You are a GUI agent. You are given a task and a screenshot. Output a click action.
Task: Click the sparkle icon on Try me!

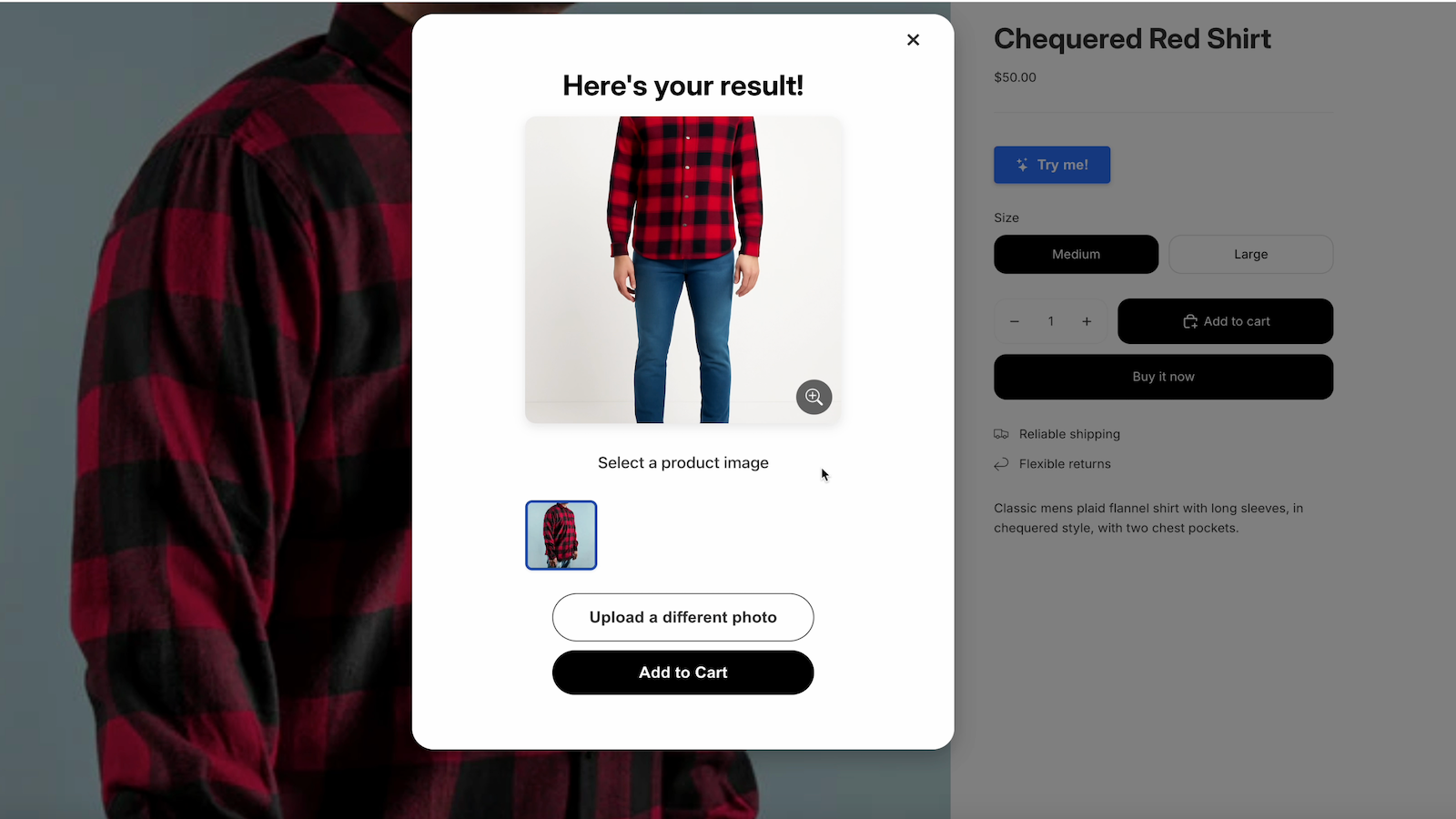1022,165
